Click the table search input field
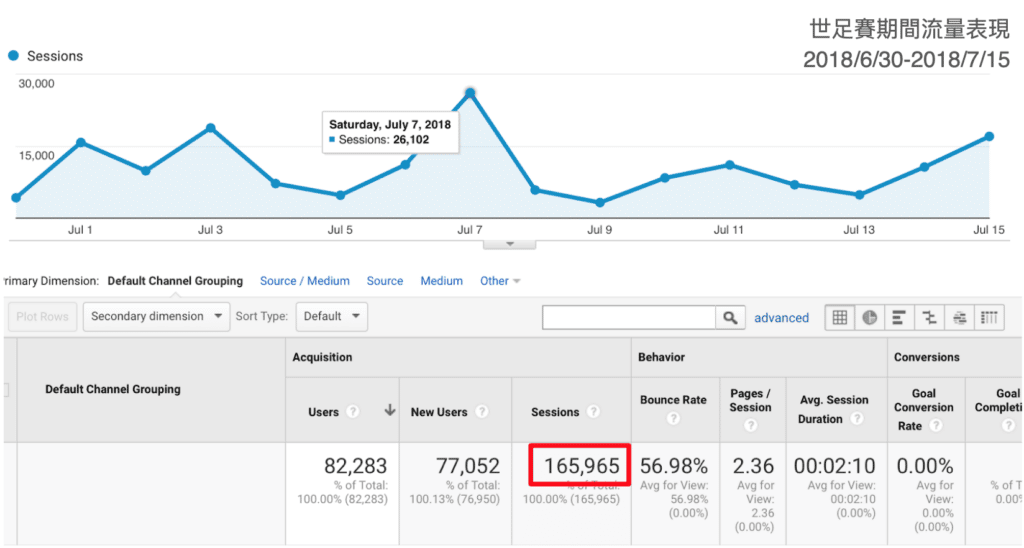The width and height of the screenshot is (1024, 548). point(629,318)
